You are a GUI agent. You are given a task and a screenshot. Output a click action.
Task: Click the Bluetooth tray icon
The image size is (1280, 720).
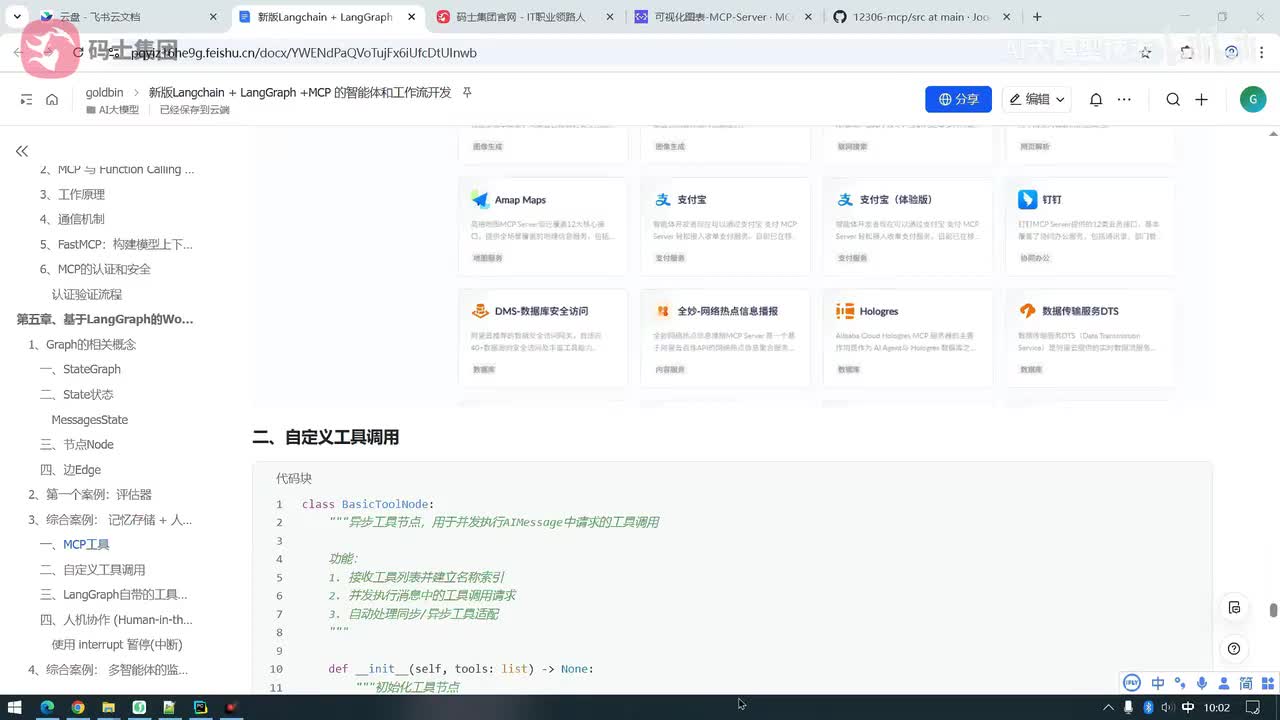coord(1148,707)
